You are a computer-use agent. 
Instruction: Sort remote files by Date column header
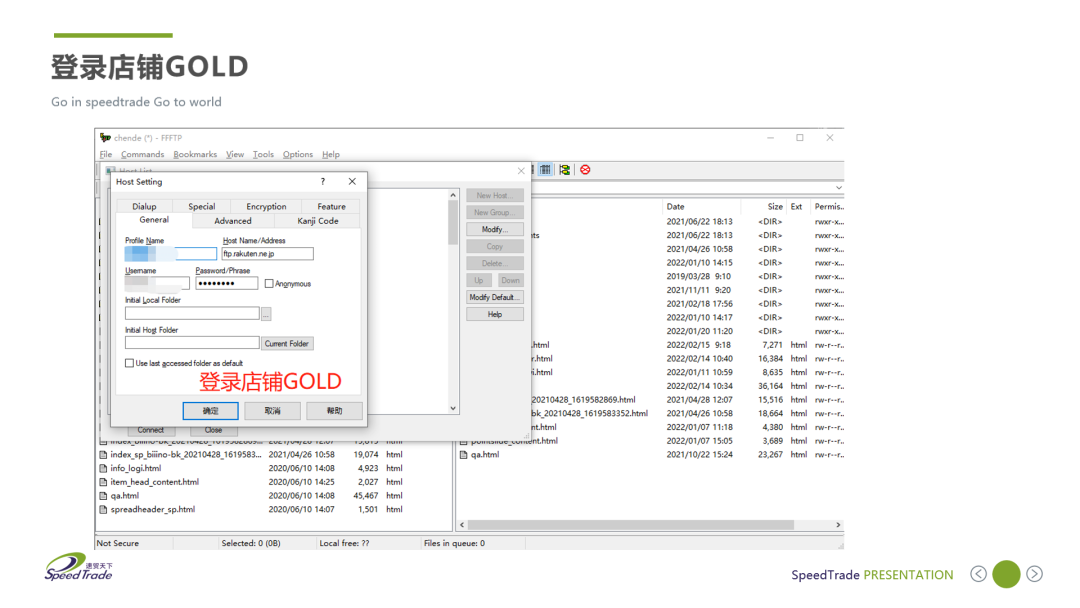point(701,207)
